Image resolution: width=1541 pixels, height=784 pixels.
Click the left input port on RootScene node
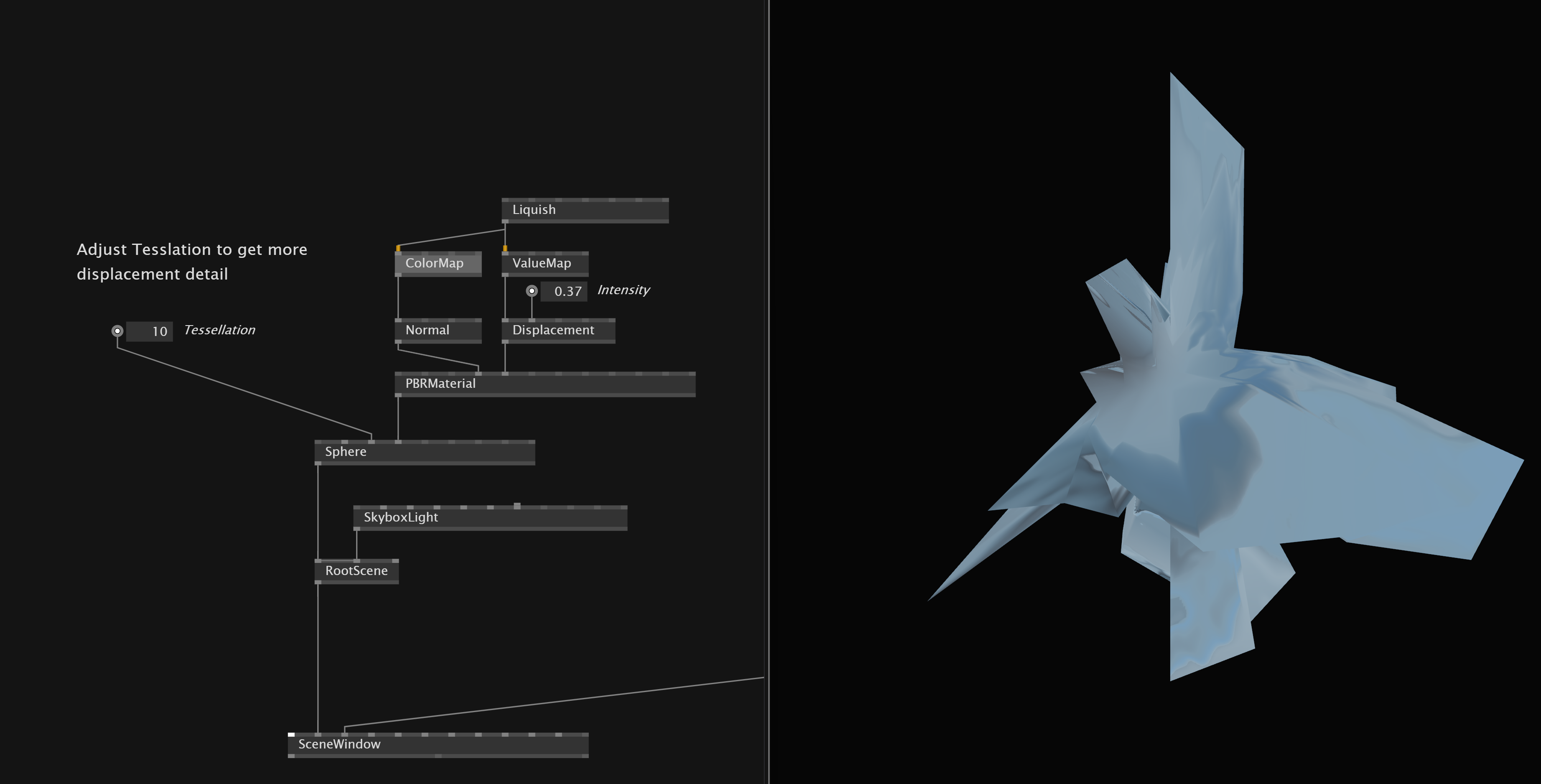coord(318,561)
